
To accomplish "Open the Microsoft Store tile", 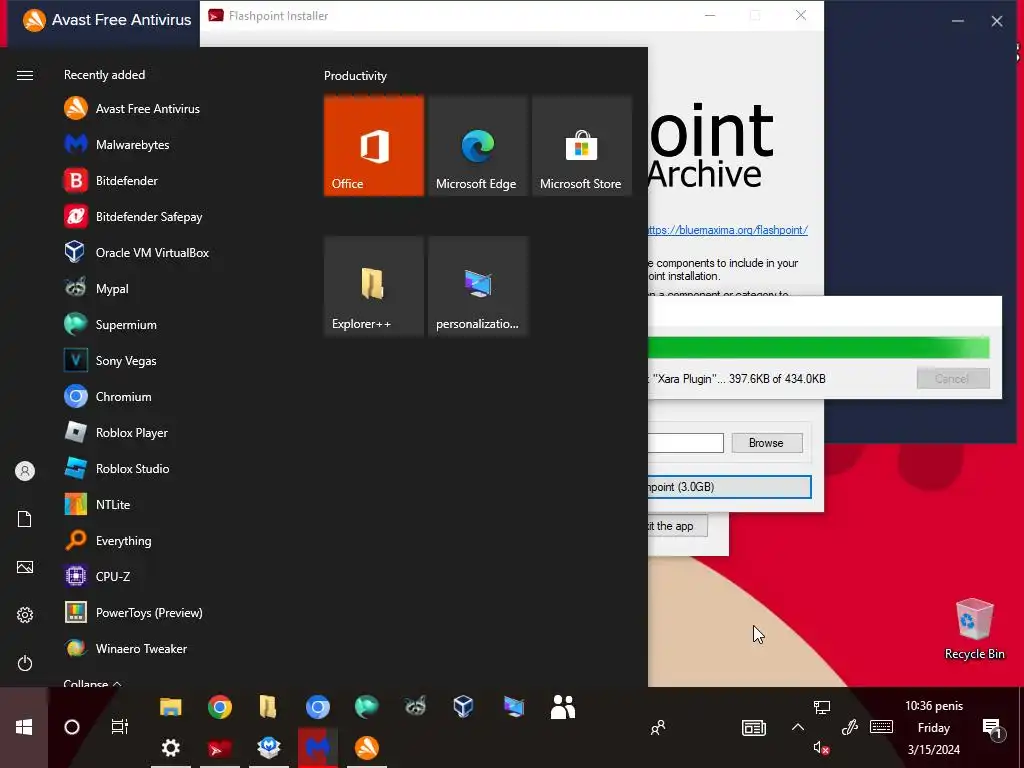I will coord(581,146).
